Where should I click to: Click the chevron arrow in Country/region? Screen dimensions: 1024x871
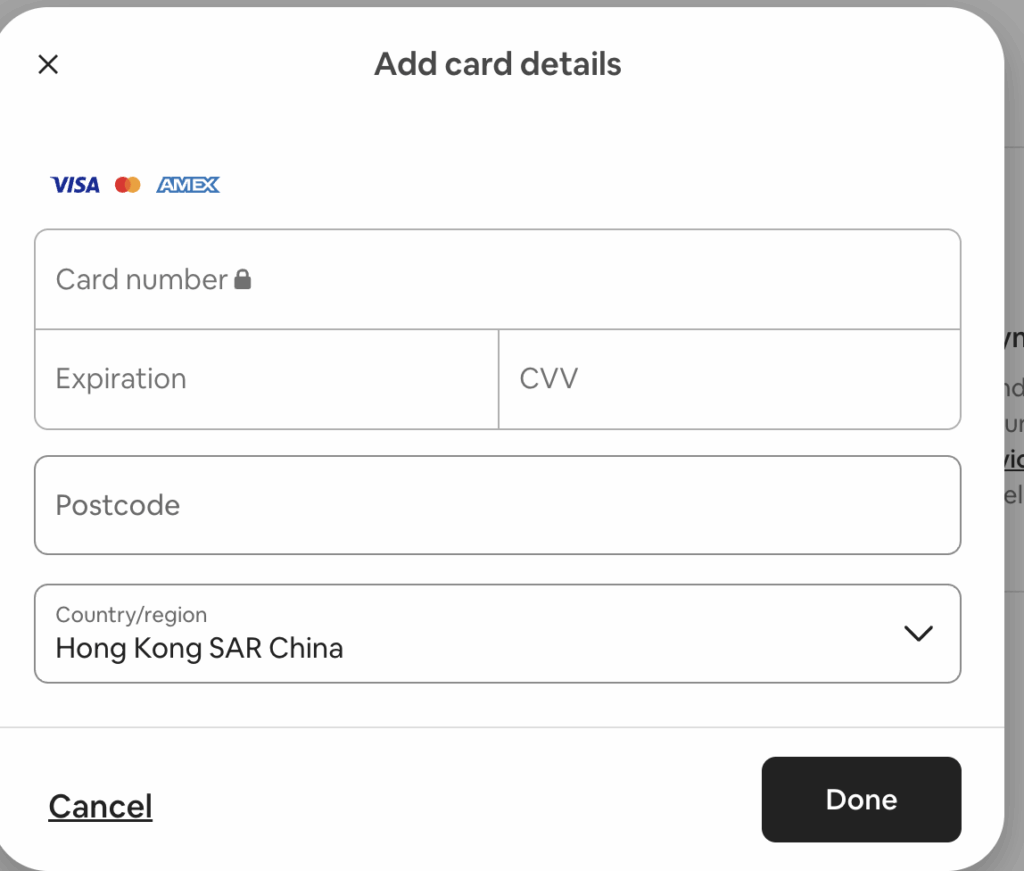[917, 633]
